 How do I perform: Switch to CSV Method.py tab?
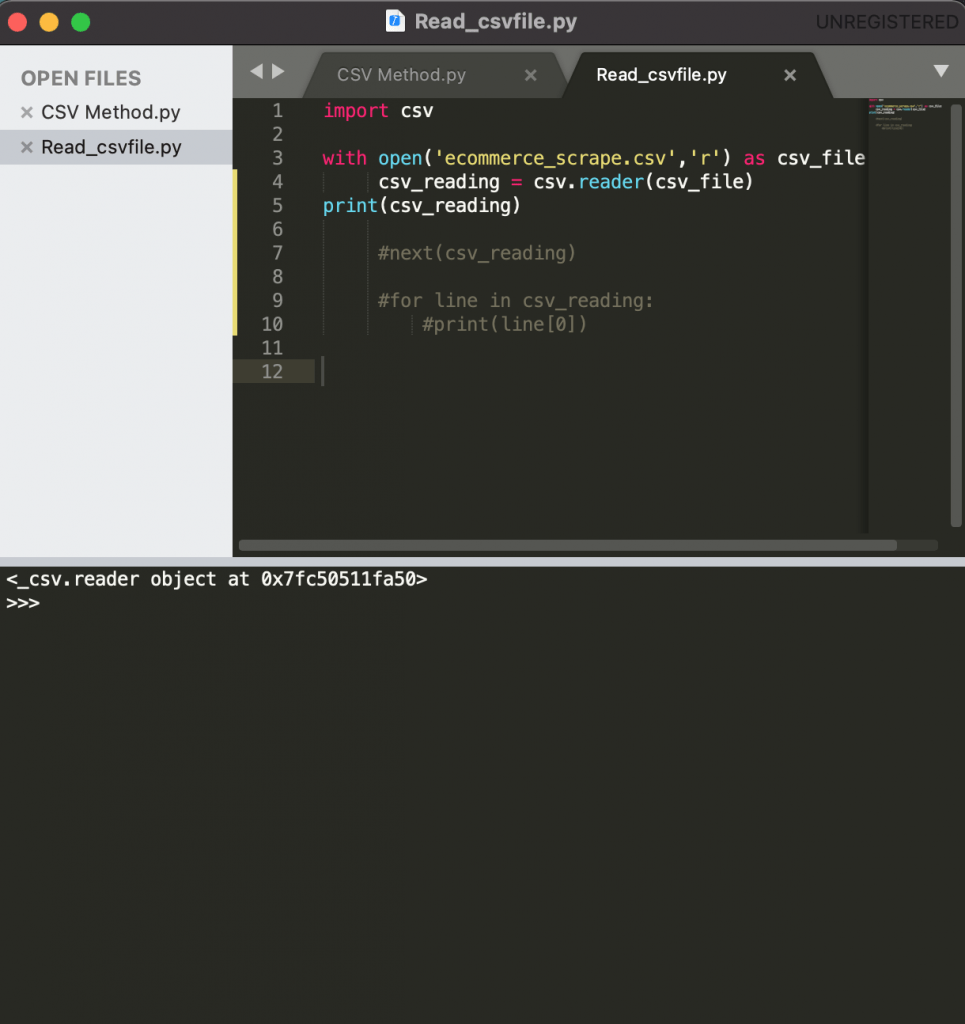pos(402,75)
